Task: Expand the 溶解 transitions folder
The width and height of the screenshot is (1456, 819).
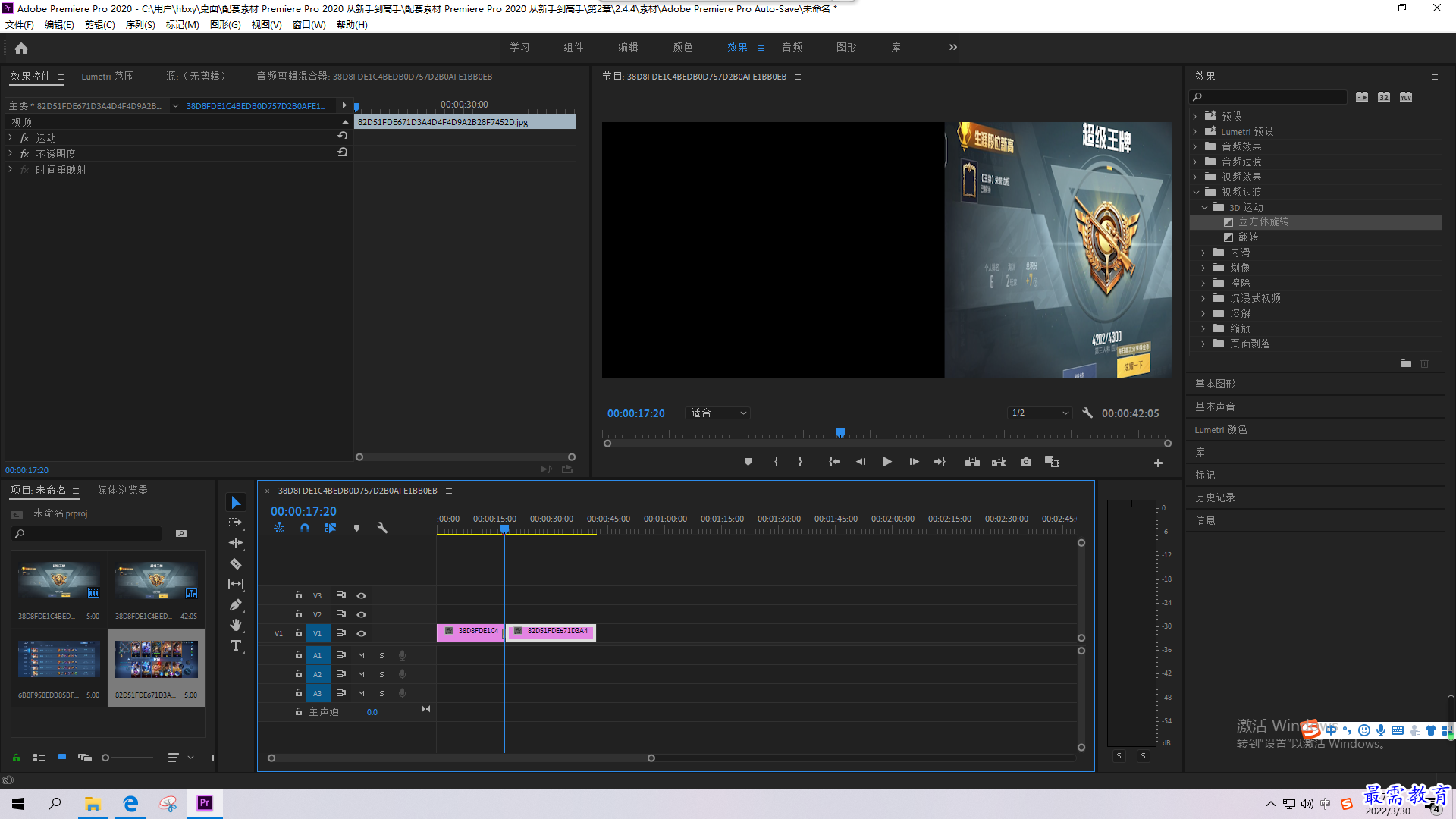Action: [1203, 313]
